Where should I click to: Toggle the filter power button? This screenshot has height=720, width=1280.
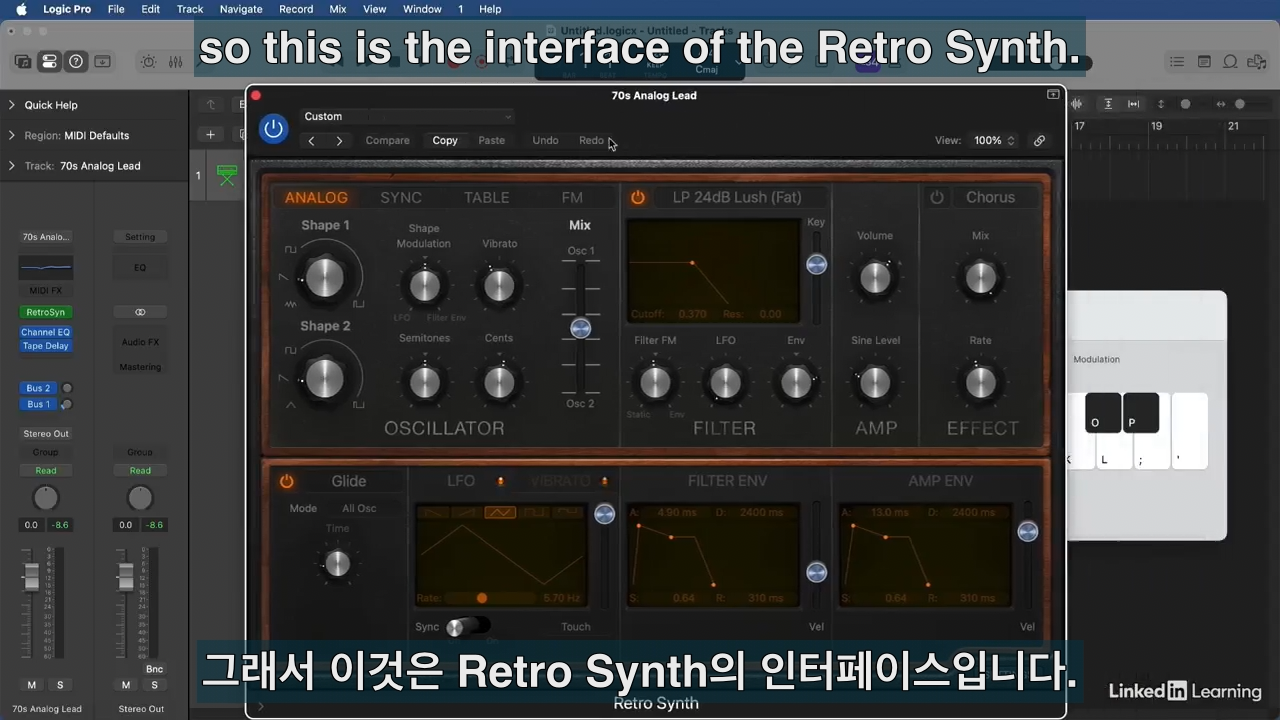(637, 197)
